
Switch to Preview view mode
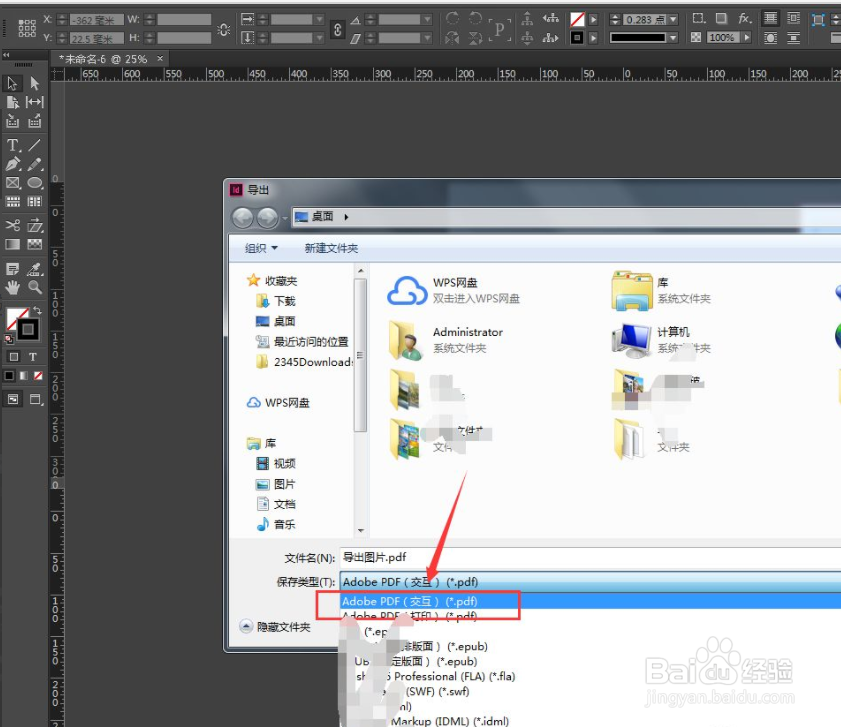tap(36, 399)
